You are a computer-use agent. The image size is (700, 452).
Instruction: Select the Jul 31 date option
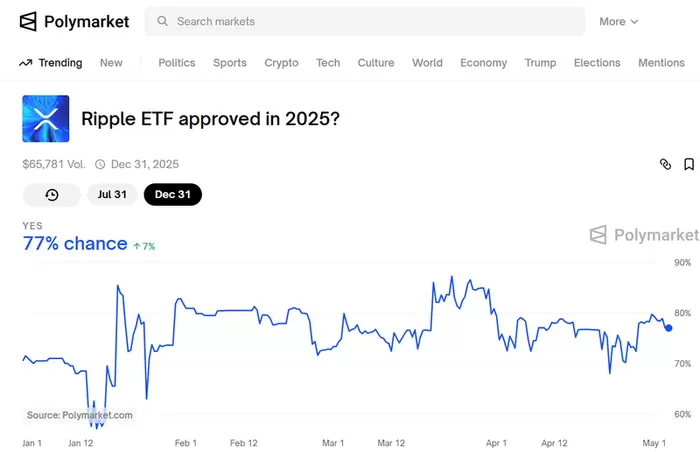111,194
